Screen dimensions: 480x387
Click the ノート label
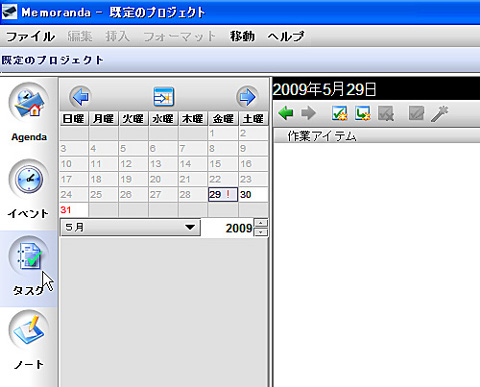click(29, 364)
